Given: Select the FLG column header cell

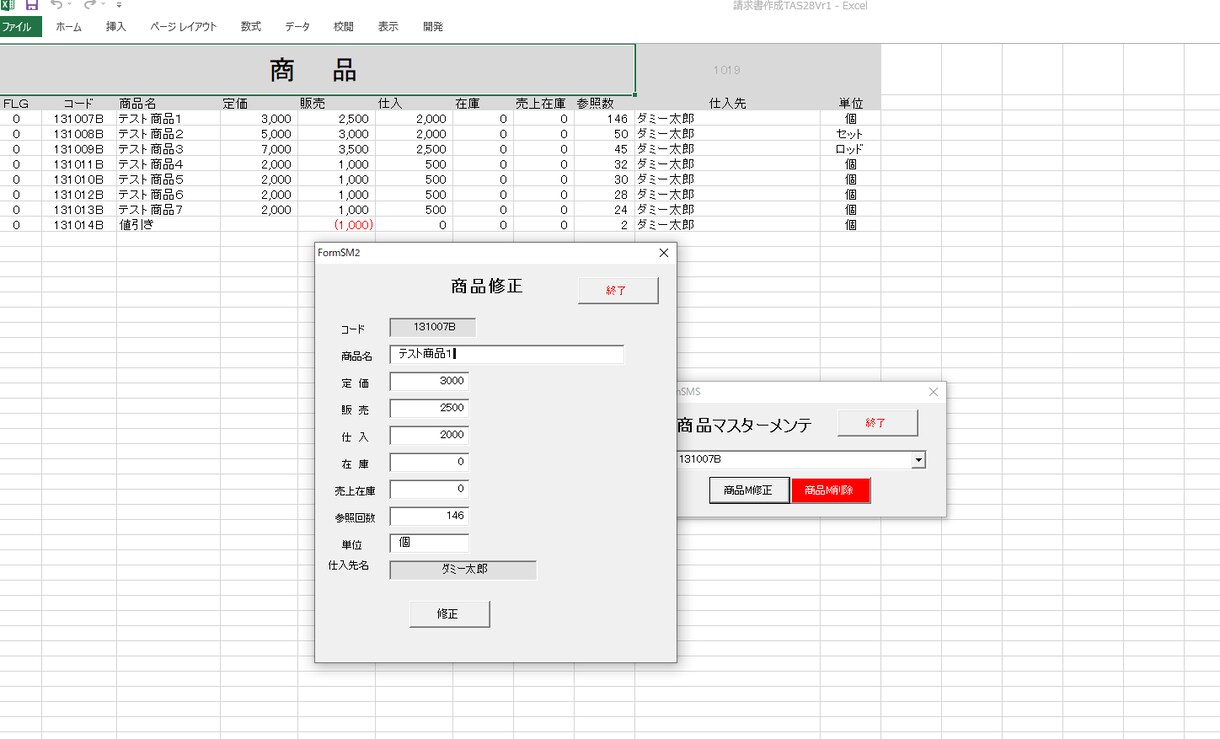Looking at the screenshot, I should point(20,103).
